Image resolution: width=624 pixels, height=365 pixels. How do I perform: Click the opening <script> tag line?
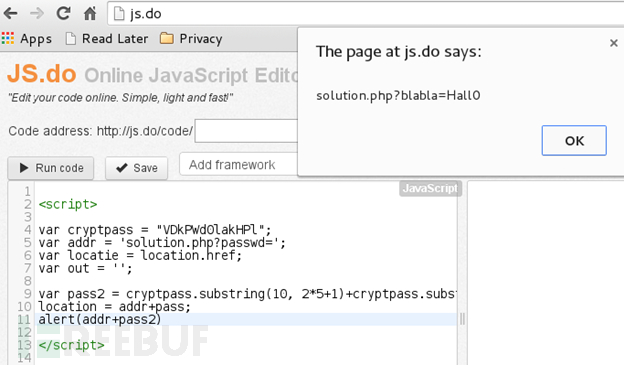[x=68, y=204]
